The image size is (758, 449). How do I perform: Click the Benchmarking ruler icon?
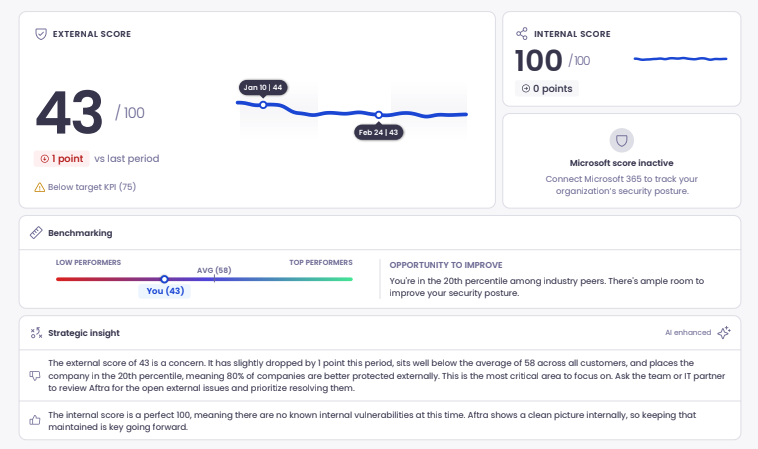36,232
